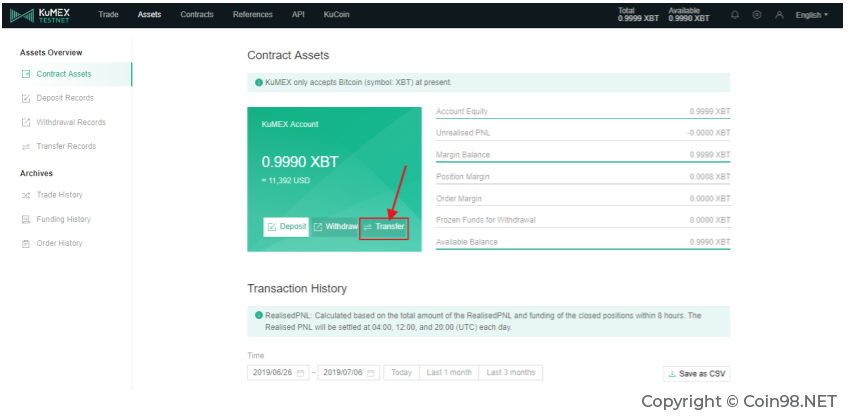Click the Position Margin row label
Viewport: 853px width, 416px height.
point(462,177)
